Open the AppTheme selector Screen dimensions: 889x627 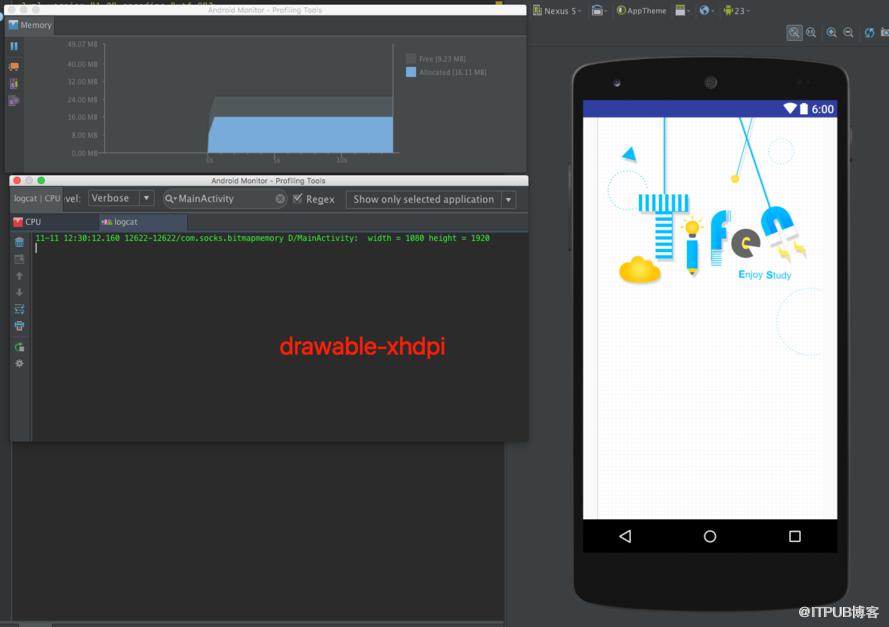(x=642, y=11)
